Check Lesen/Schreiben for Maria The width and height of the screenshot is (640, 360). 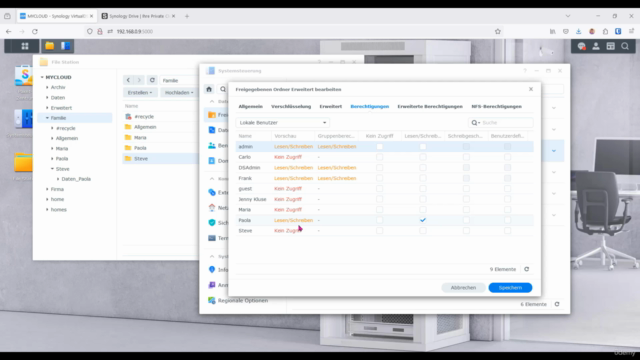pyautogui.click(x=423, y=209)
